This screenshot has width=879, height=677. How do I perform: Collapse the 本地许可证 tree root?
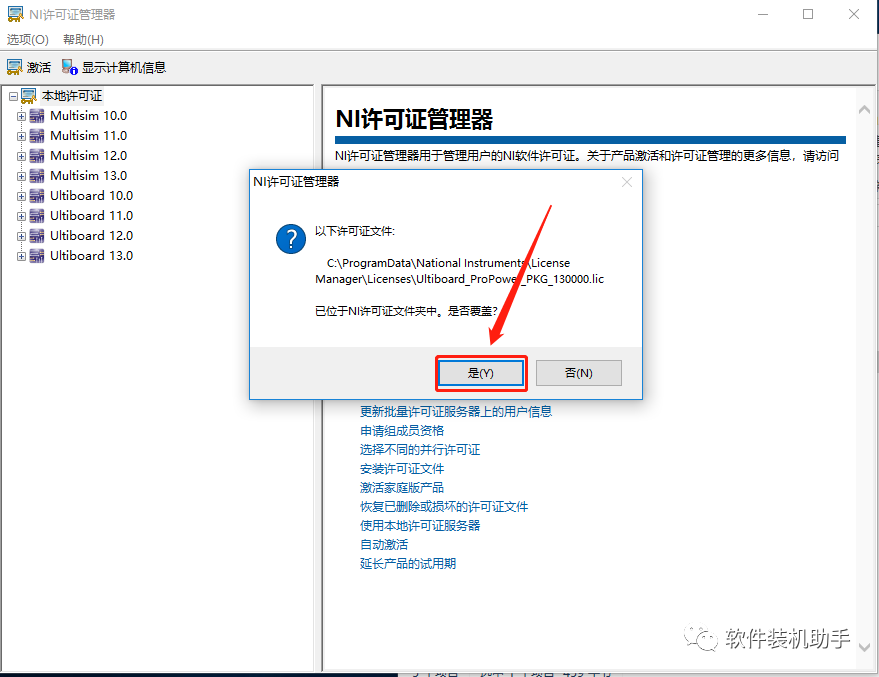[13, 96]
